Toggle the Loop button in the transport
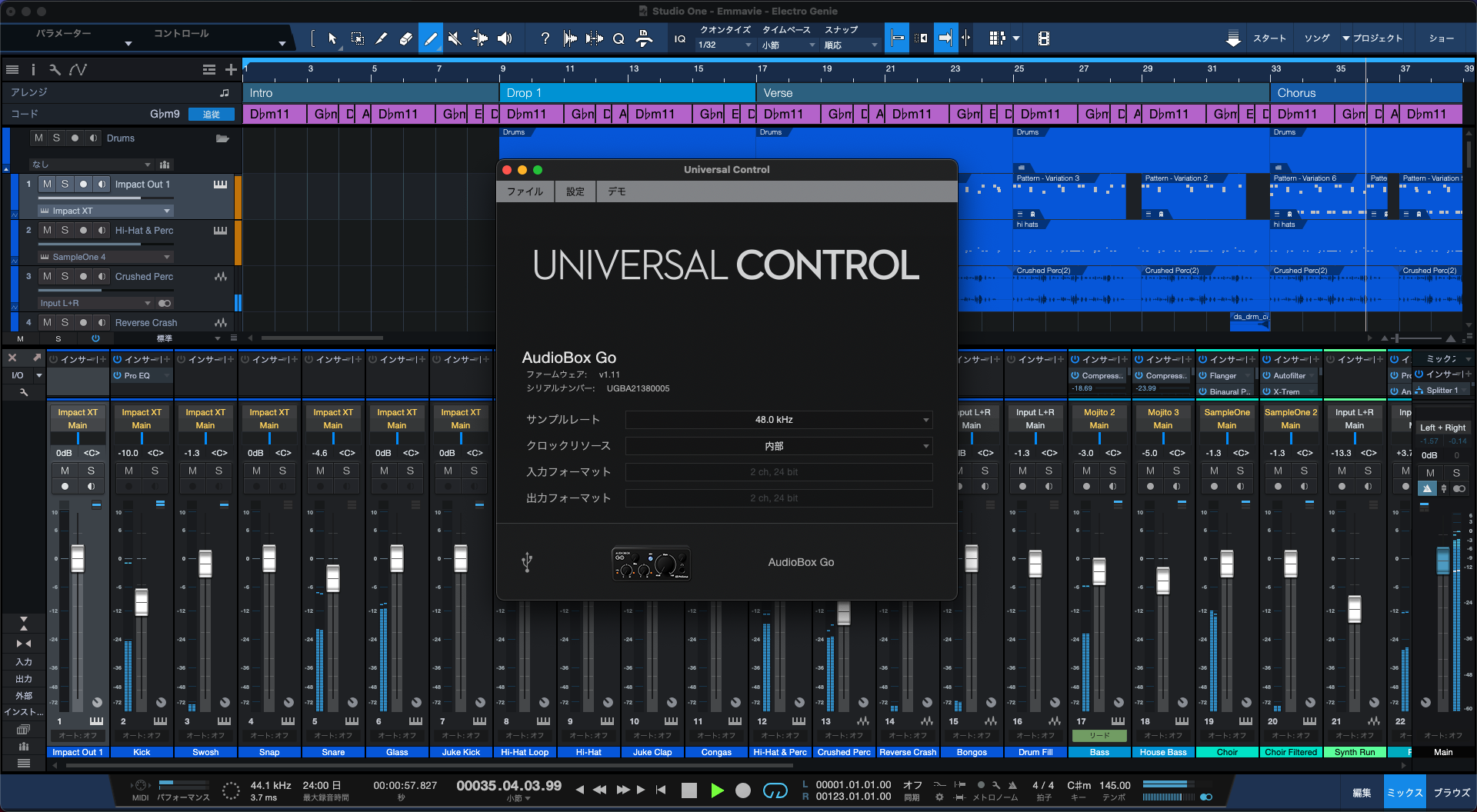1477x812 pixels. pyautogui.click(x=775, y=790)
